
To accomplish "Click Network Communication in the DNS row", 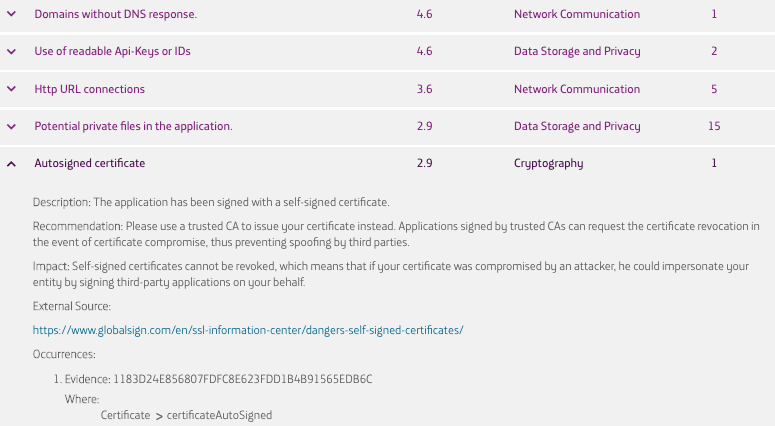I will [576, 15].
